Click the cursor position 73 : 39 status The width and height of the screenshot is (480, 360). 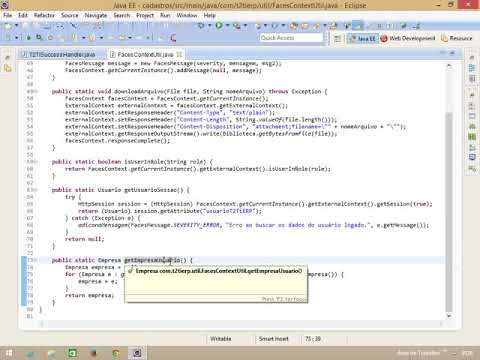[313, 339]
